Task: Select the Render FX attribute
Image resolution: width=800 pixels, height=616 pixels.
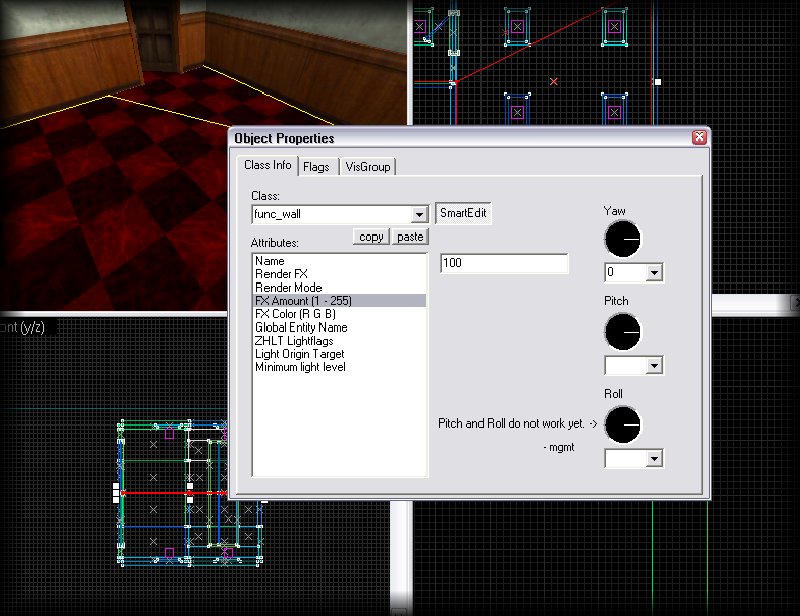Action: click(x=281, y=274)
